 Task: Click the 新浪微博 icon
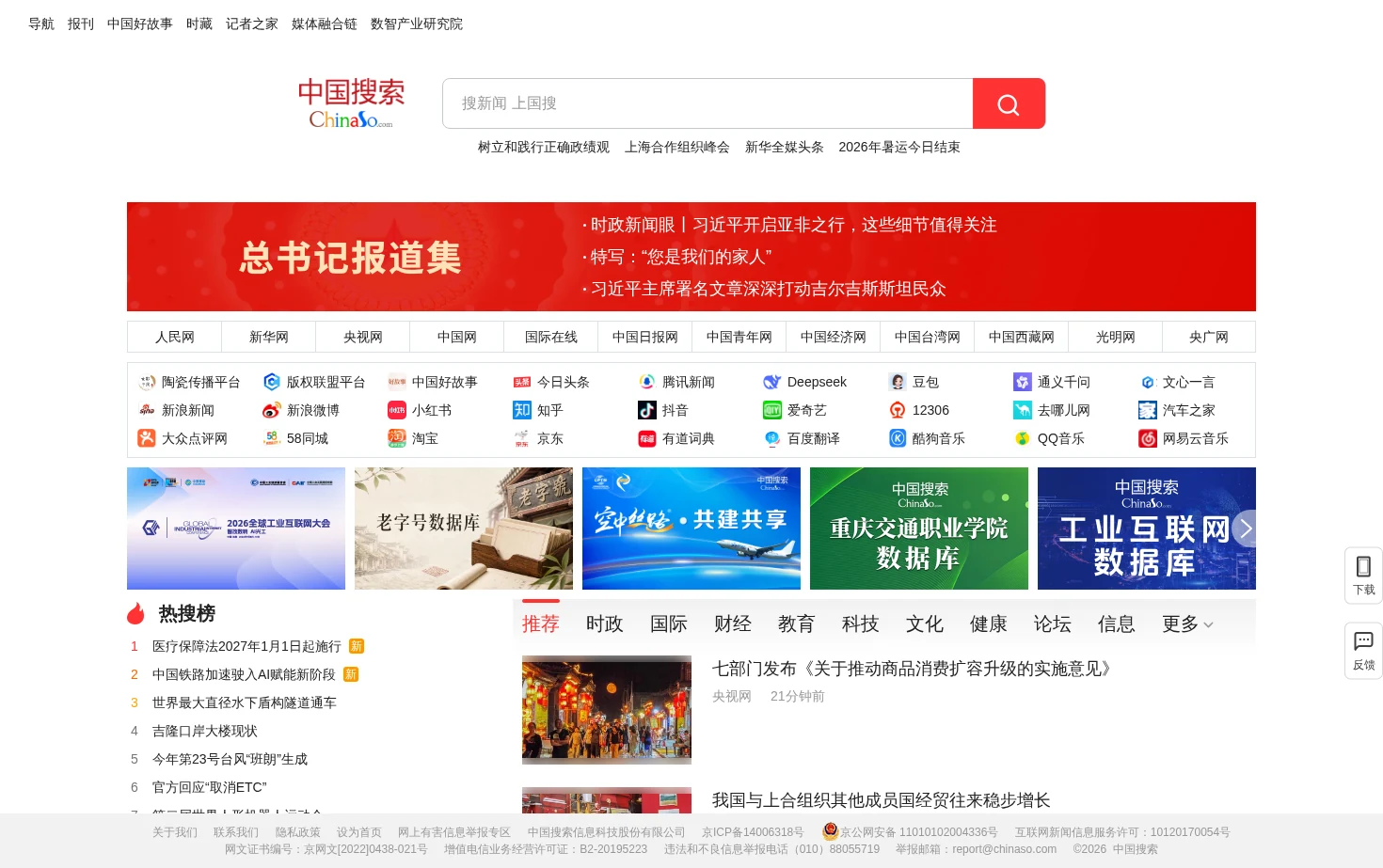[x=272, y=410]
